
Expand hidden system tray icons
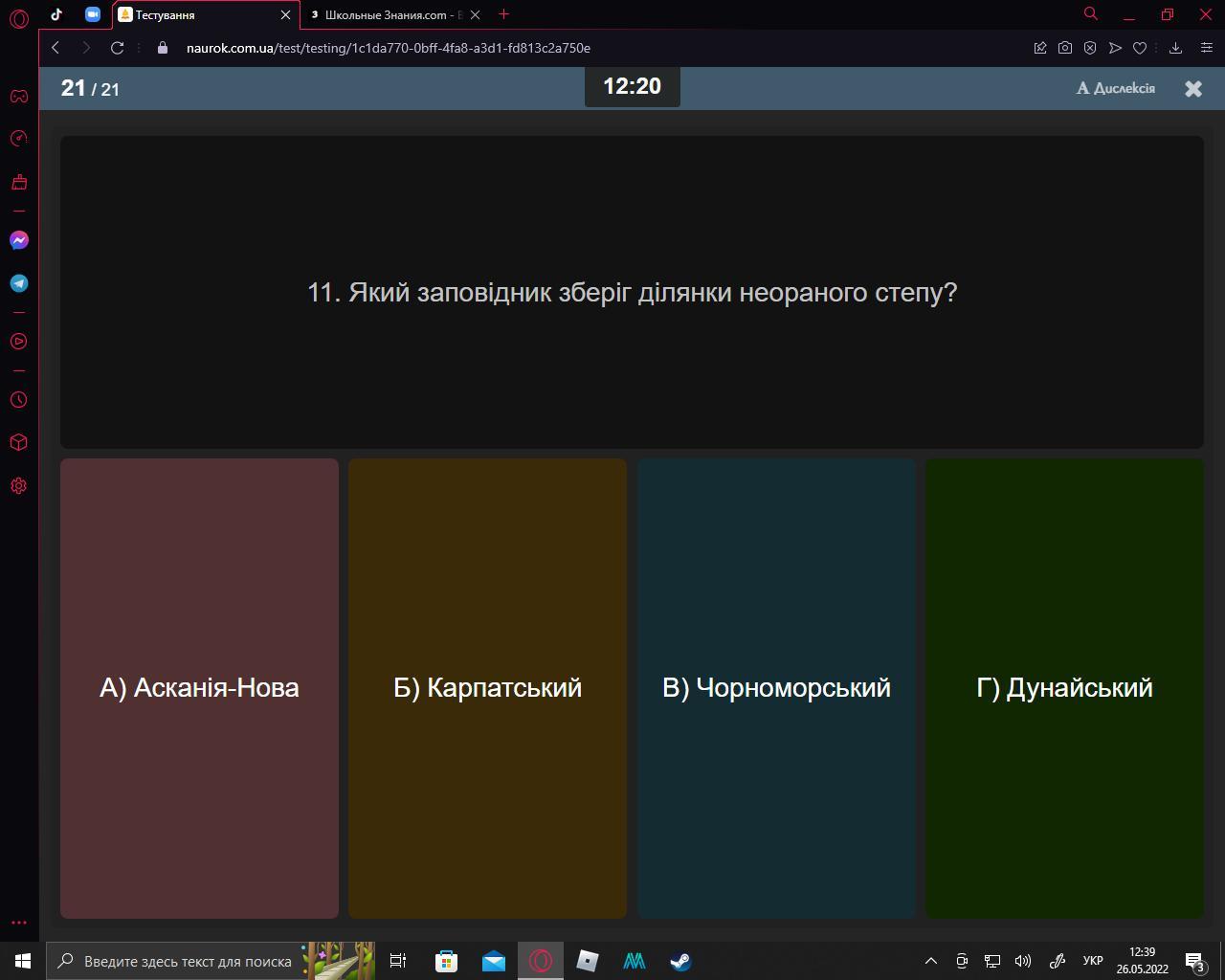click(x=930, y=961)
